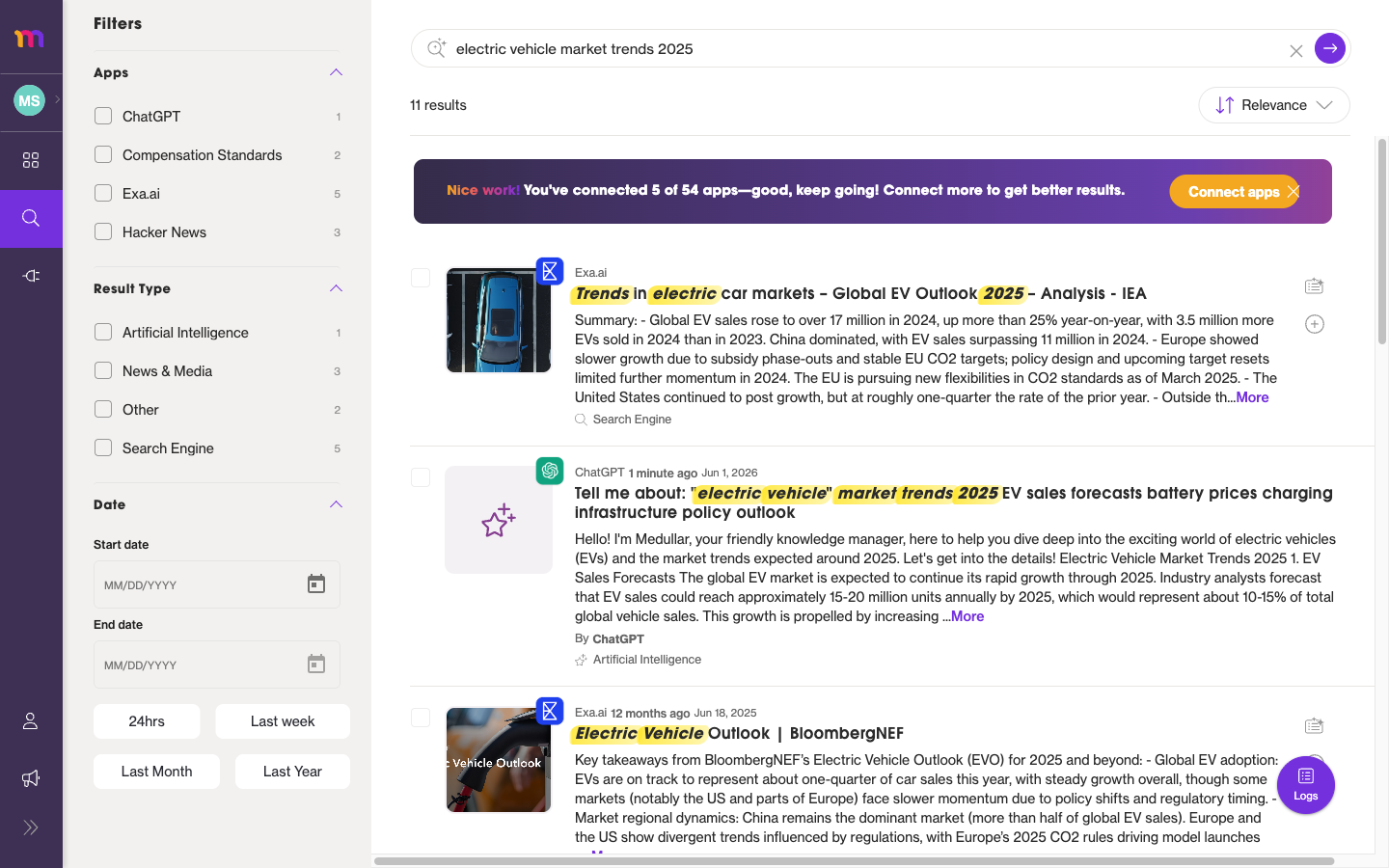Toggle Hacker News filter checkbox
Image resolution: width=1389 pixels, height=868 pixels.
(103, 231)
